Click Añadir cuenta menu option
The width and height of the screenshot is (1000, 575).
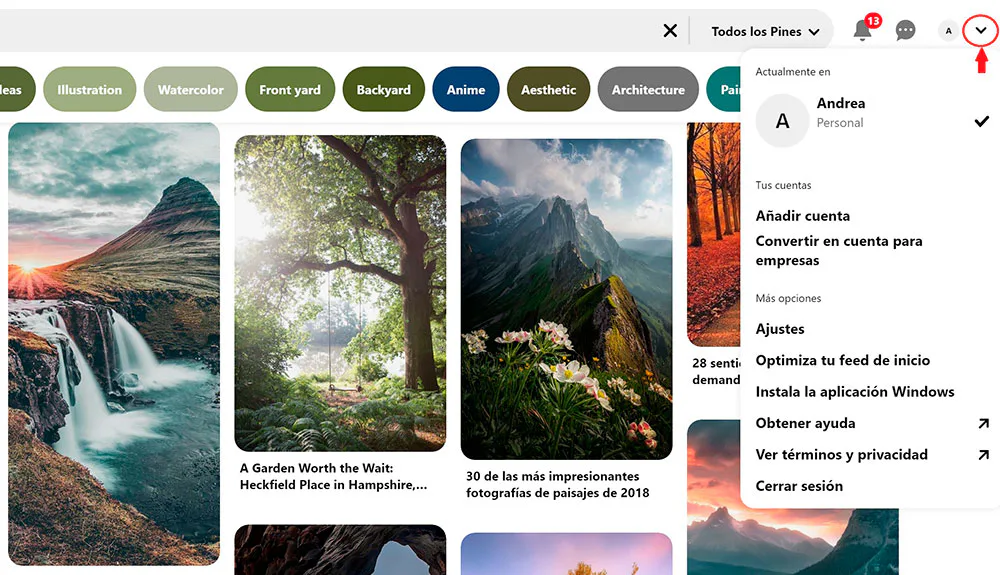point(802,215)
